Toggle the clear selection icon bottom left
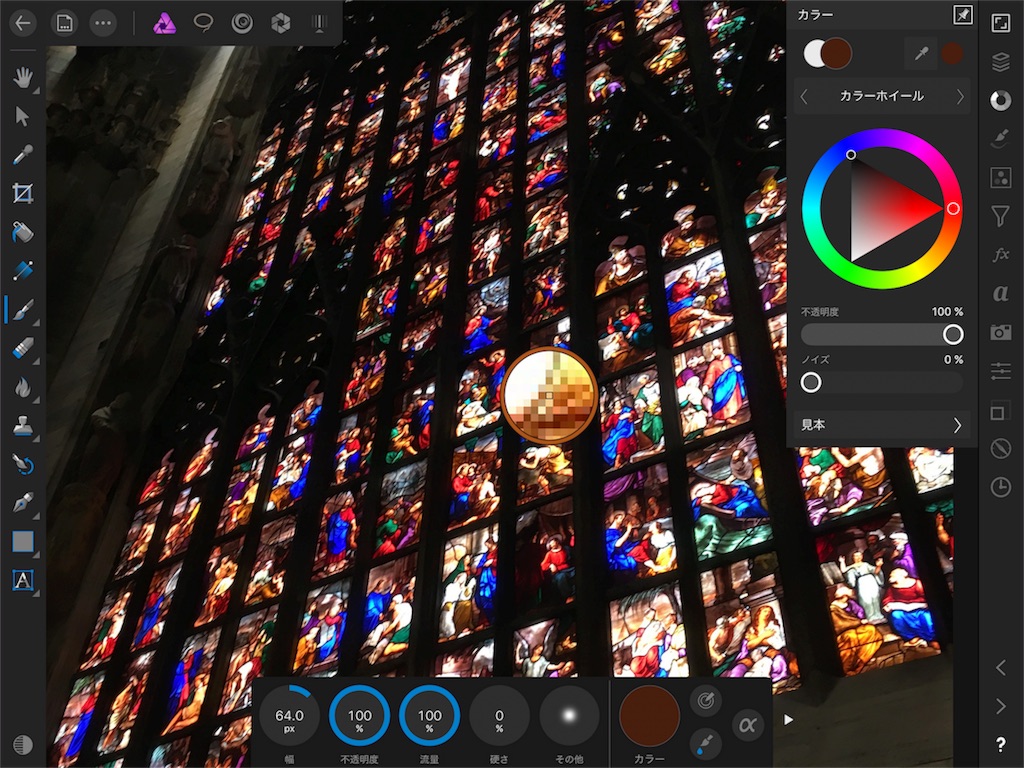The width and height of the screenshot is (1024, 768). [x=23, y=744]
